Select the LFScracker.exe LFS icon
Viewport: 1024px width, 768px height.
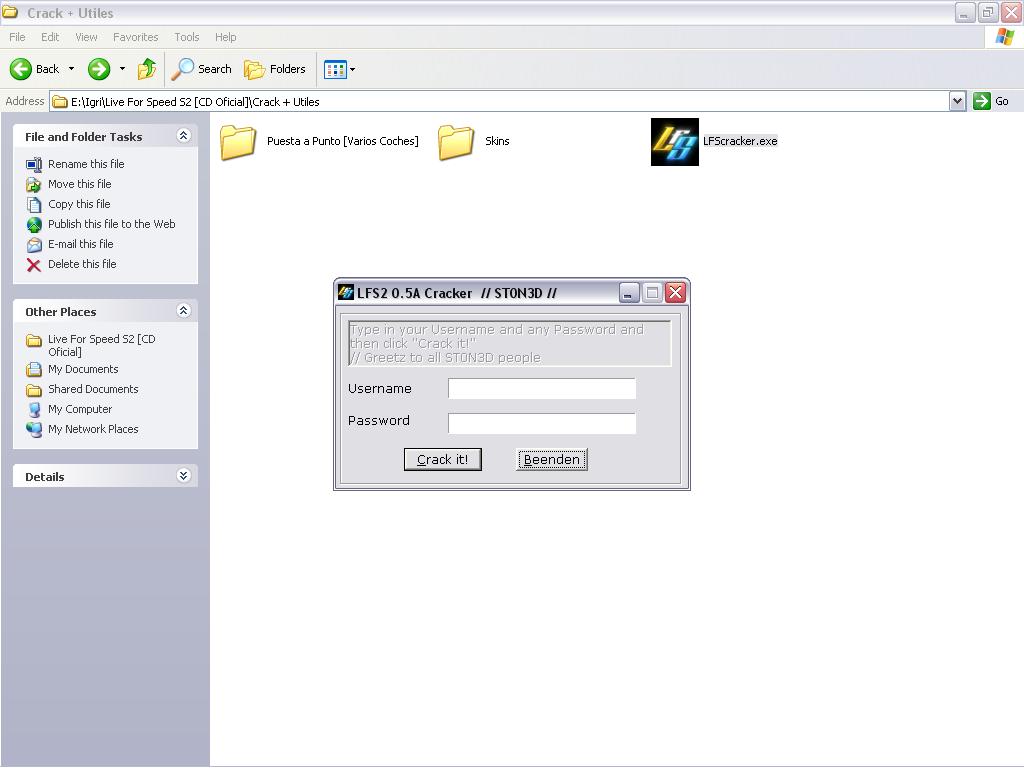(x=675, y=142)
